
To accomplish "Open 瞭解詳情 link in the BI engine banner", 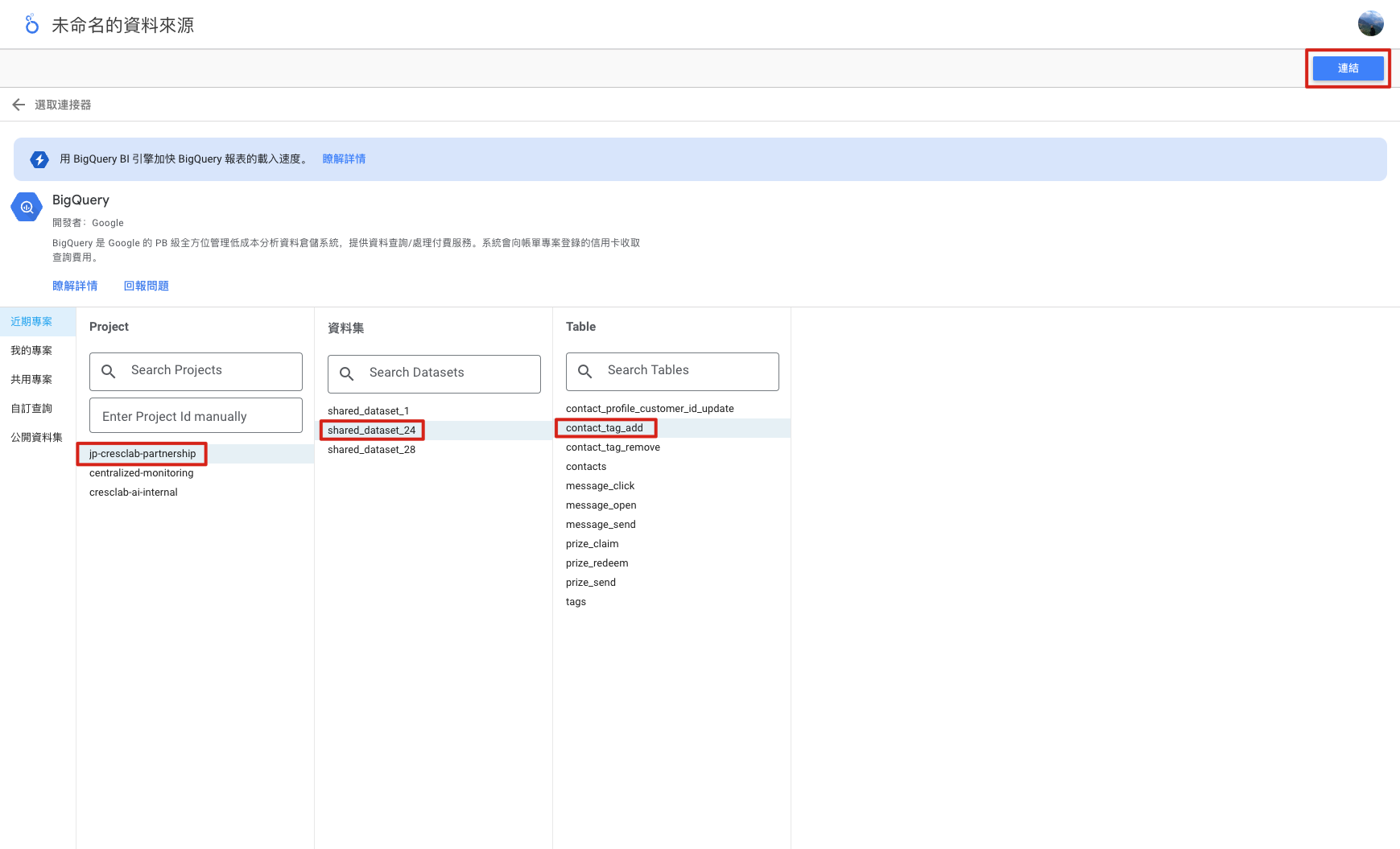I will tap(344, 159).
